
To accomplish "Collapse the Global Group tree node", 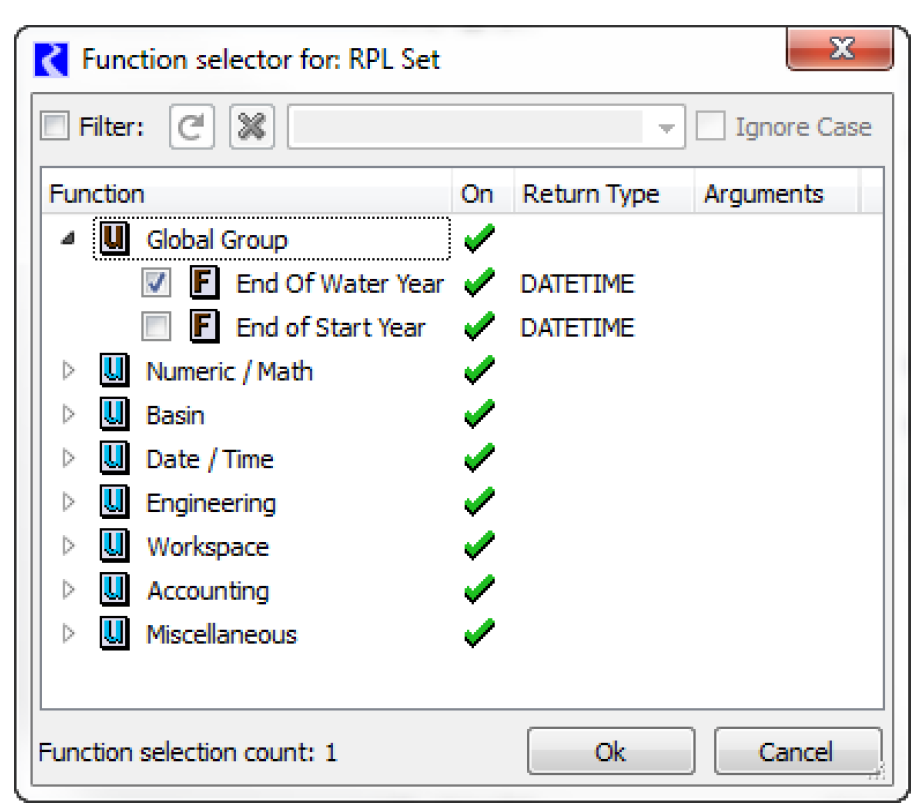I will pyautogui.click(x=67, y=241).
